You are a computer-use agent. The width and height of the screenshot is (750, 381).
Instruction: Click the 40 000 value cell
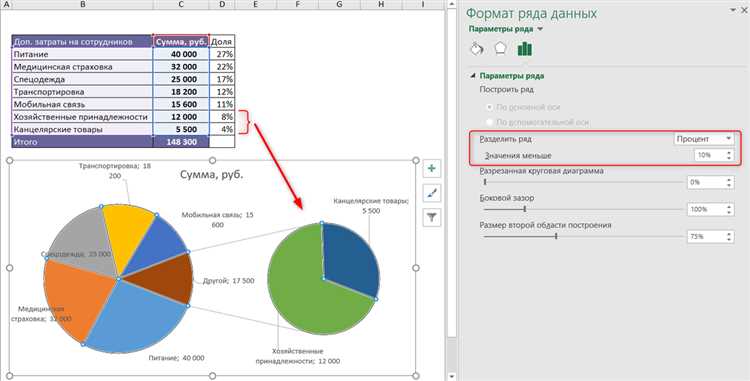[181, 54]
